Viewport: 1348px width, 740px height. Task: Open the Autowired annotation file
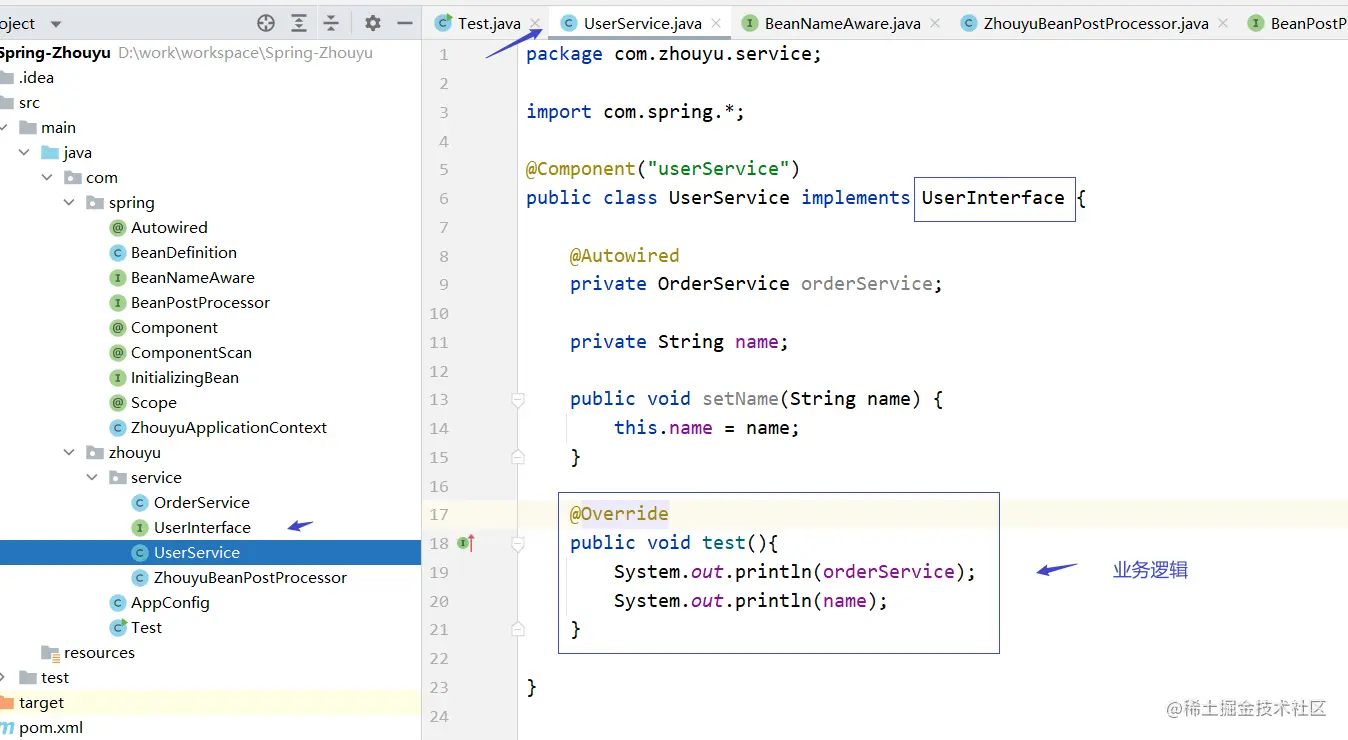point(169,227)
